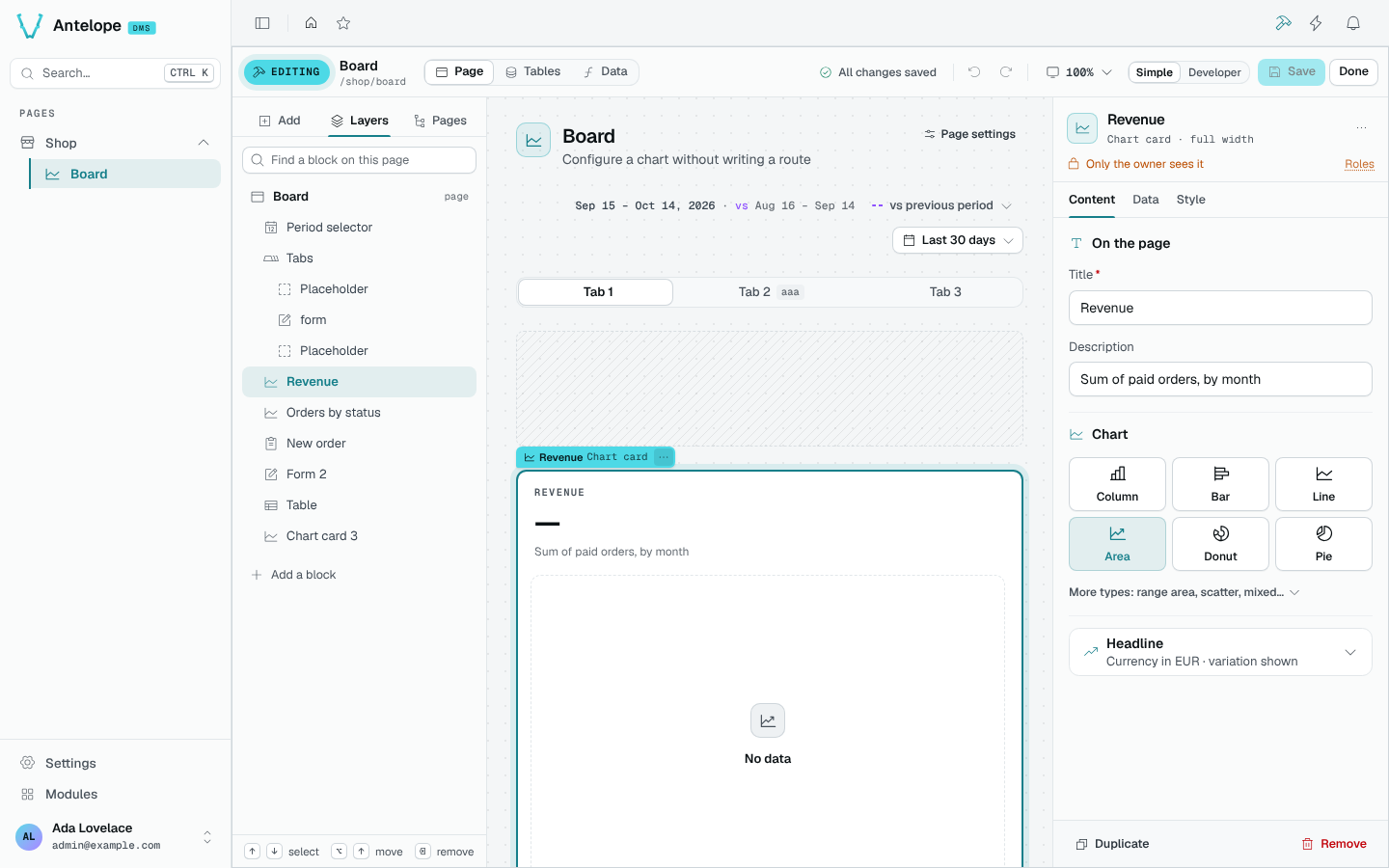This screenshot has height=868, width=1389.
Task: Select Tab 2 on the canvas
Action: [770, 292]
